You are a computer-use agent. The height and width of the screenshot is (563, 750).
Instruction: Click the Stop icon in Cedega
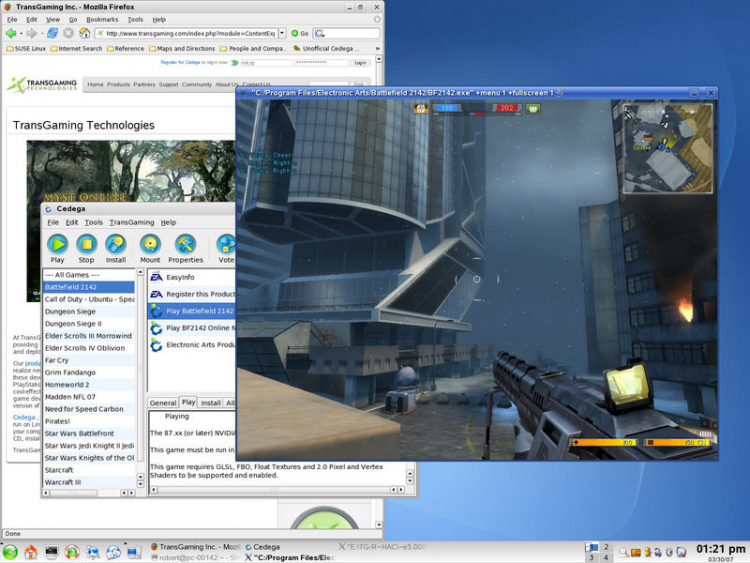point(87,244)
